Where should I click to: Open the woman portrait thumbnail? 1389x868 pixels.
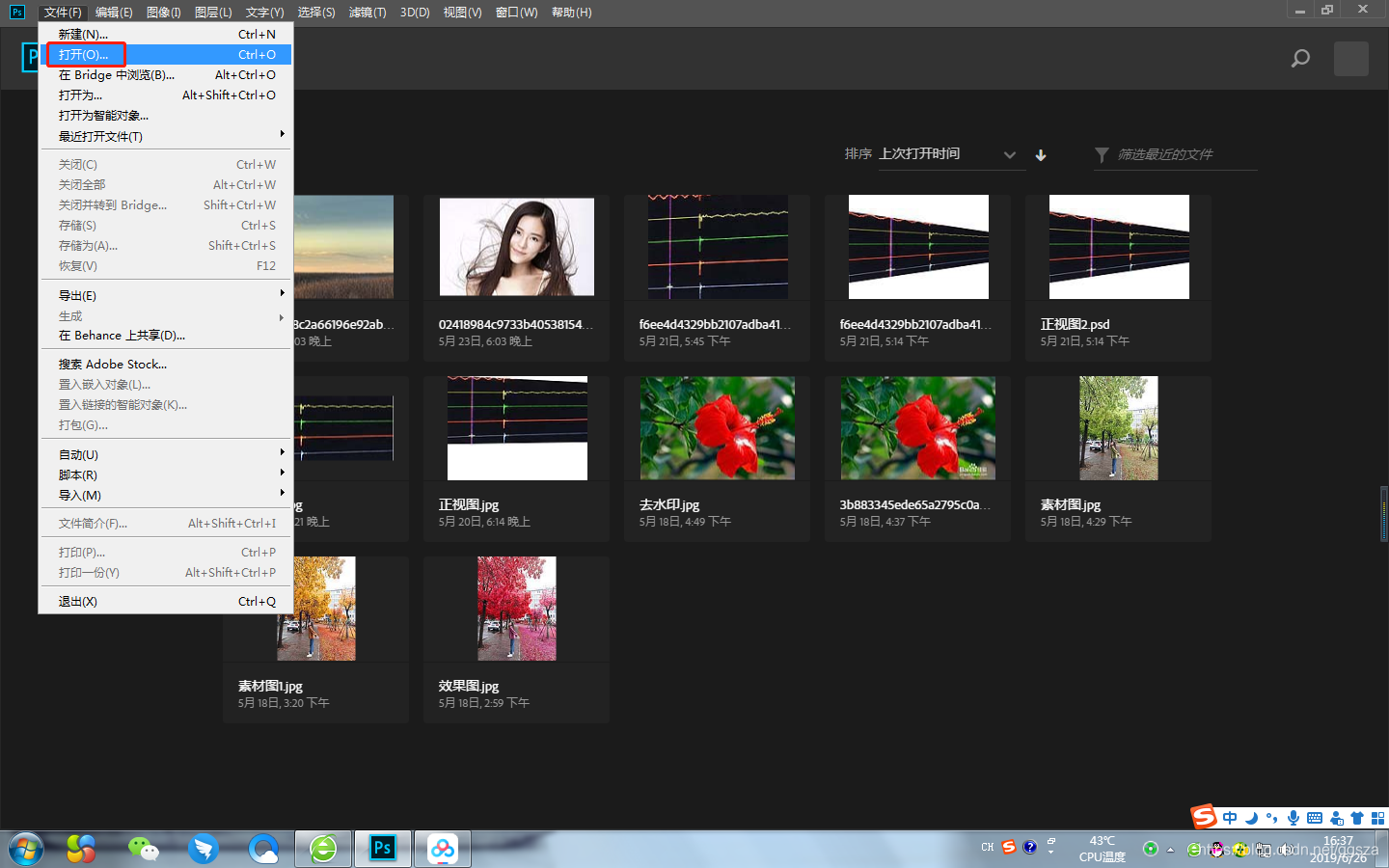click(x=517, y=247)
